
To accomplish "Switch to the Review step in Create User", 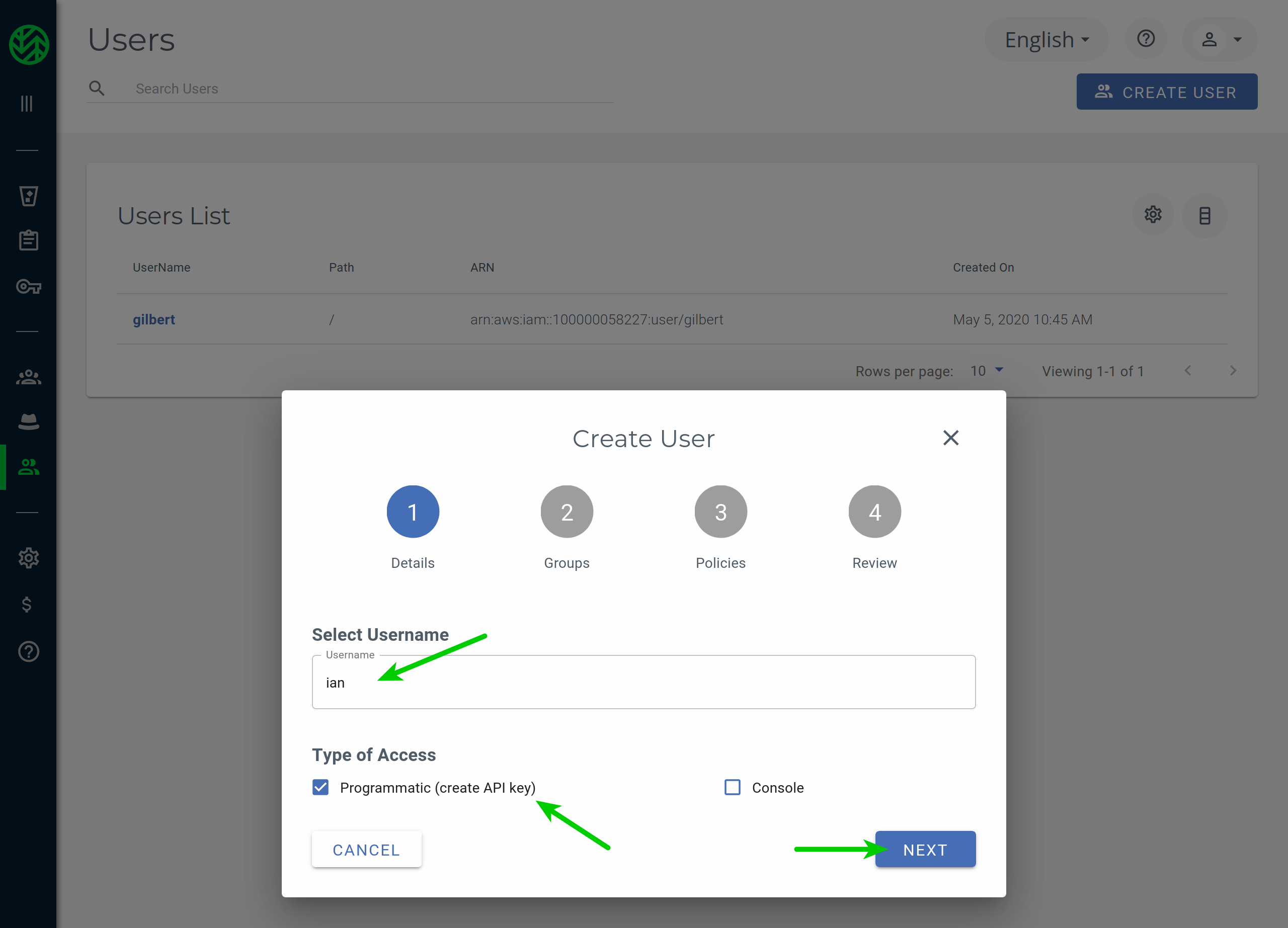I will (x=874, y=511).
